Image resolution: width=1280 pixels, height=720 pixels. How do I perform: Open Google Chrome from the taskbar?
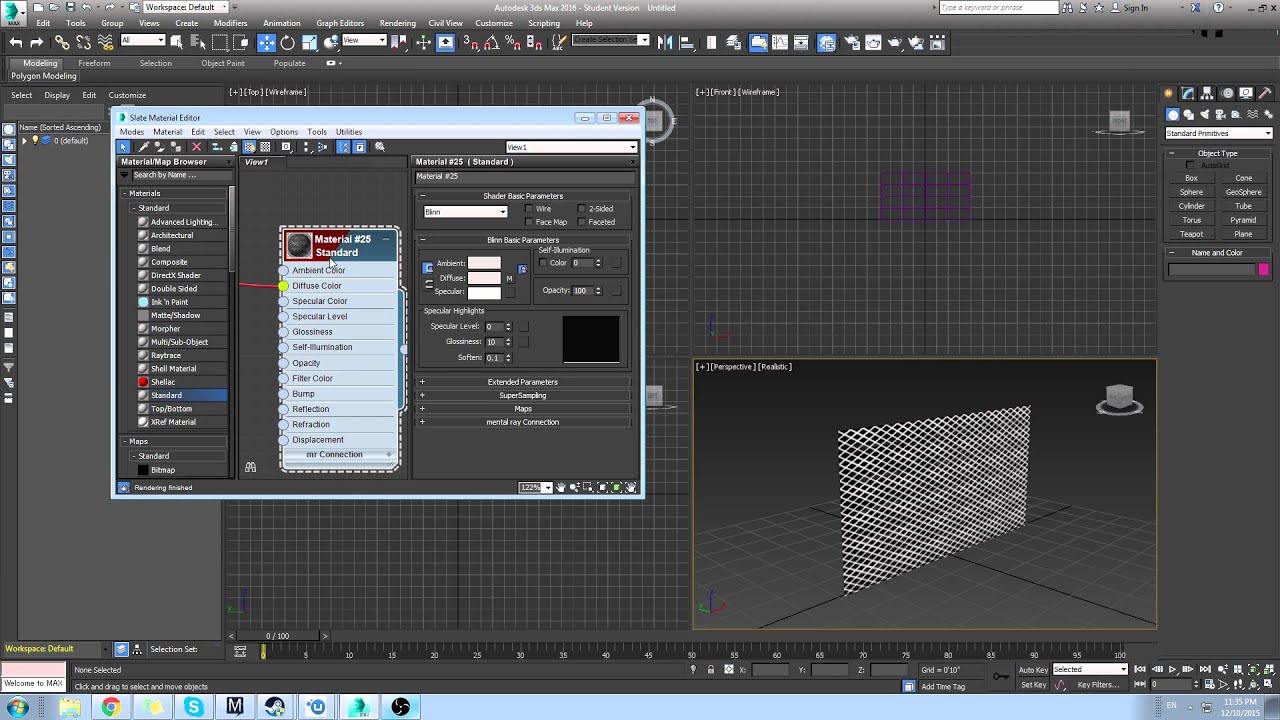tap(110, 707)
